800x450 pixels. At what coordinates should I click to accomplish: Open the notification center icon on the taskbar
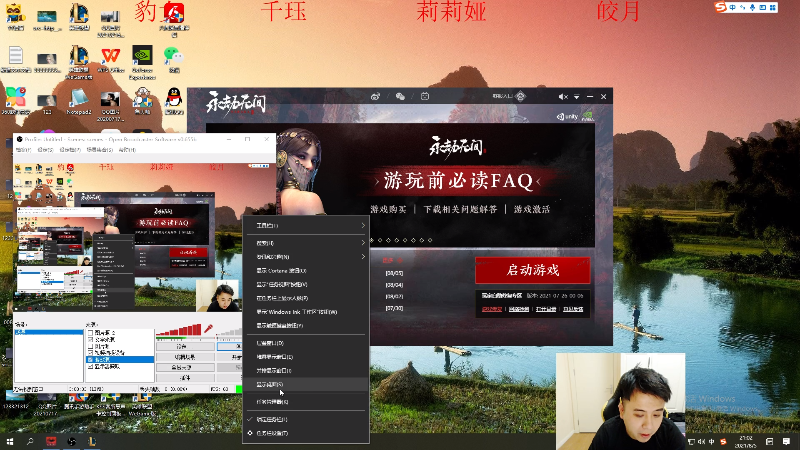click(x=786, y=442)
